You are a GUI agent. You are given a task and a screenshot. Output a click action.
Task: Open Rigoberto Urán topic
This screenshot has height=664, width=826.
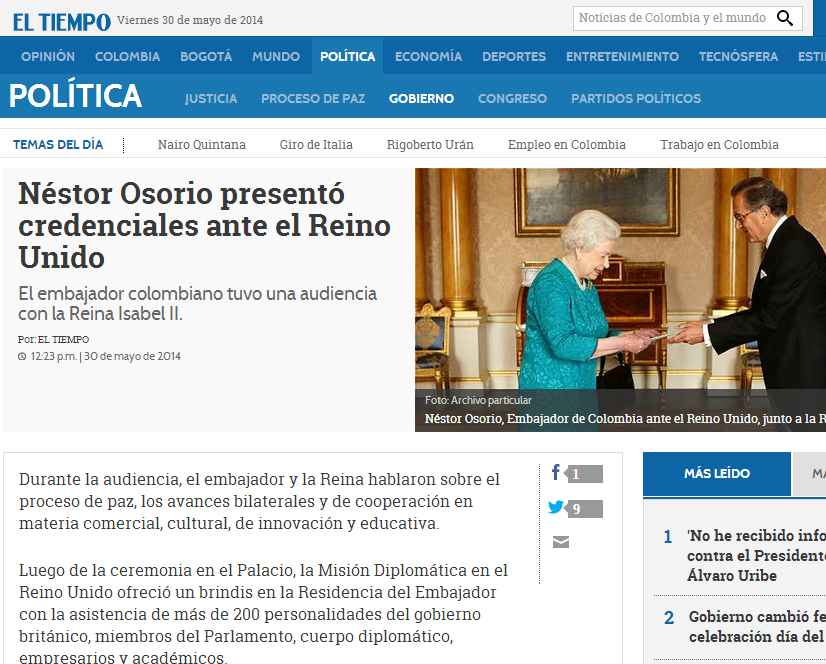pos(430,144)
